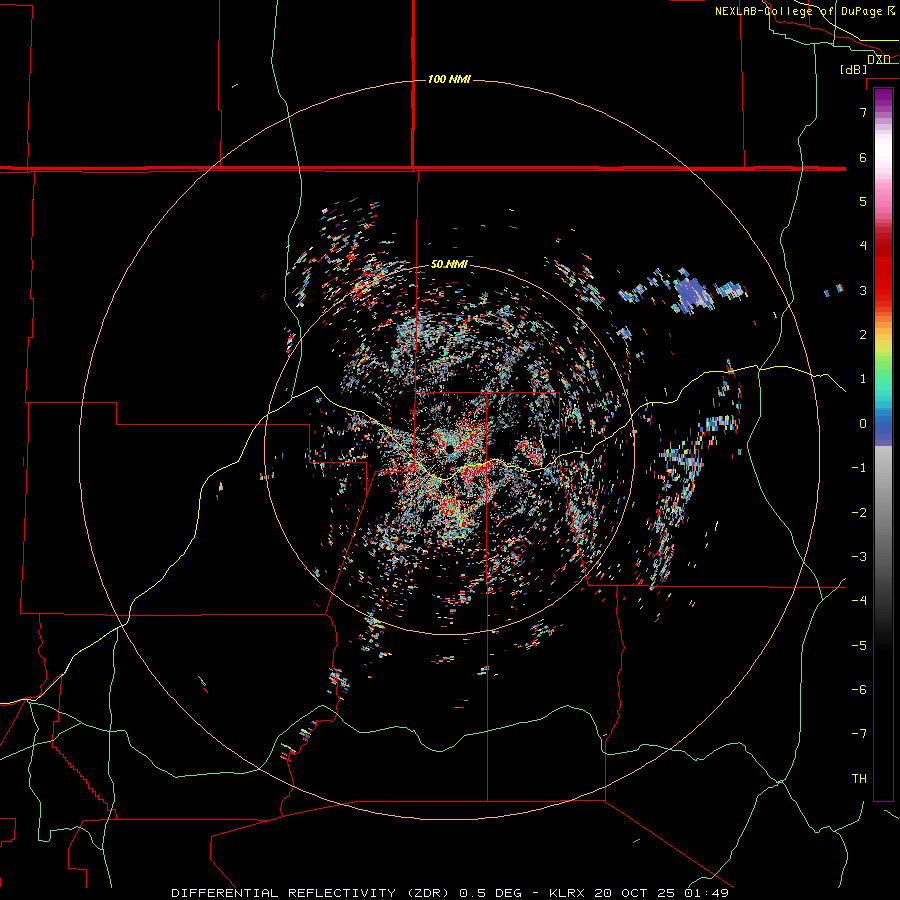The width and height of the screenshot is (900, 900).
Task: Click the 1 dB scale label
Action: point(863,379)
